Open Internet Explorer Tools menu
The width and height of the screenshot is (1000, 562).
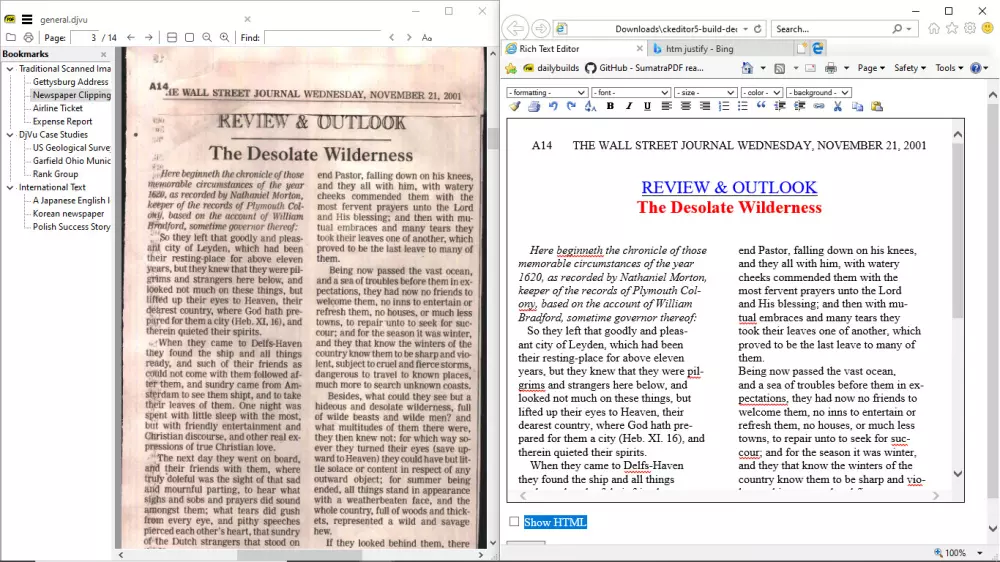tap(949, 68)
